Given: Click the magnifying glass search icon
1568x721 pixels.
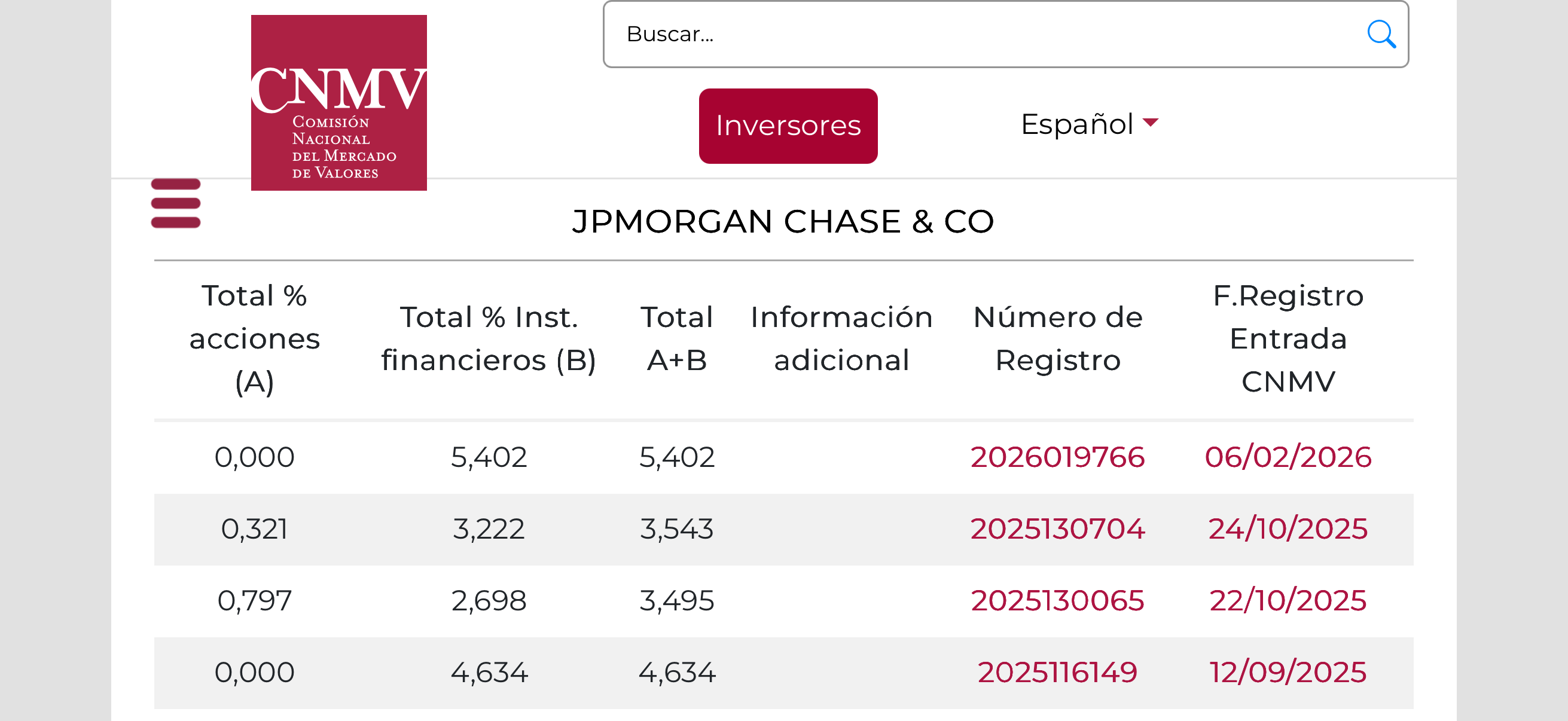Looking at the screenshot, I should point(1380,34).
